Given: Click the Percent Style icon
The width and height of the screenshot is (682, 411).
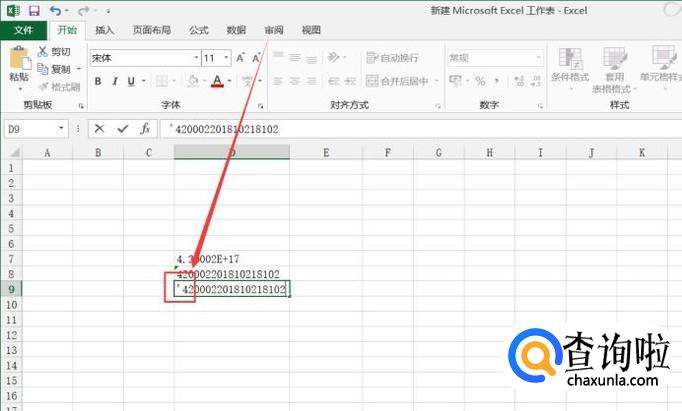Looking at the screenshot, I should [x=480, y=81].
